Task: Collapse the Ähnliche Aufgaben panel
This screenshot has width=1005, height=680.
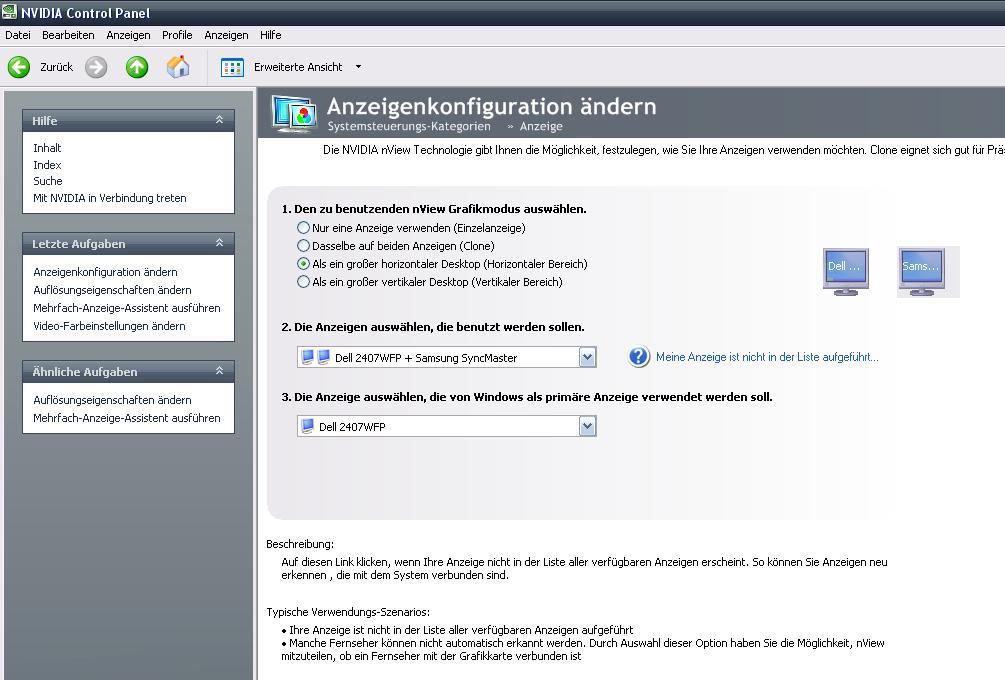Action: pos(219,371)
